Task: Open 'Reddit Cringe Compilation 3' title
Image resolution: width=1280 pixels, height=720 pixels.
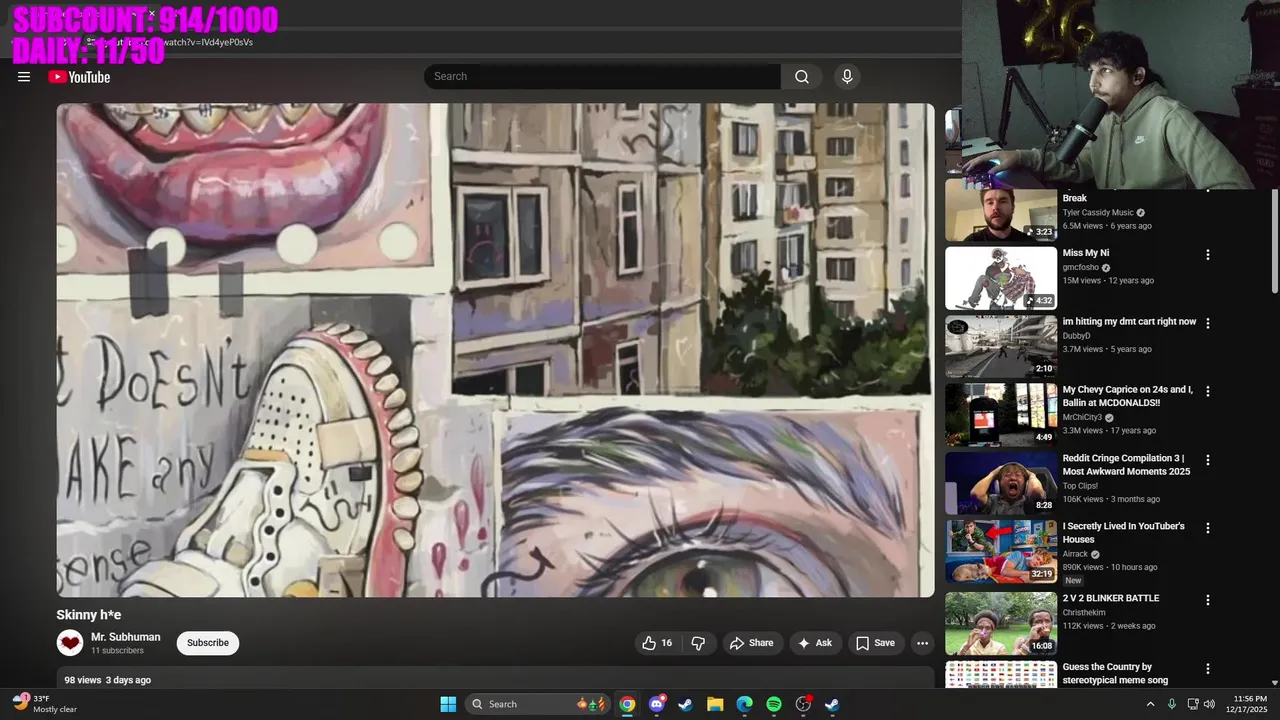Action: [1126, 465]
